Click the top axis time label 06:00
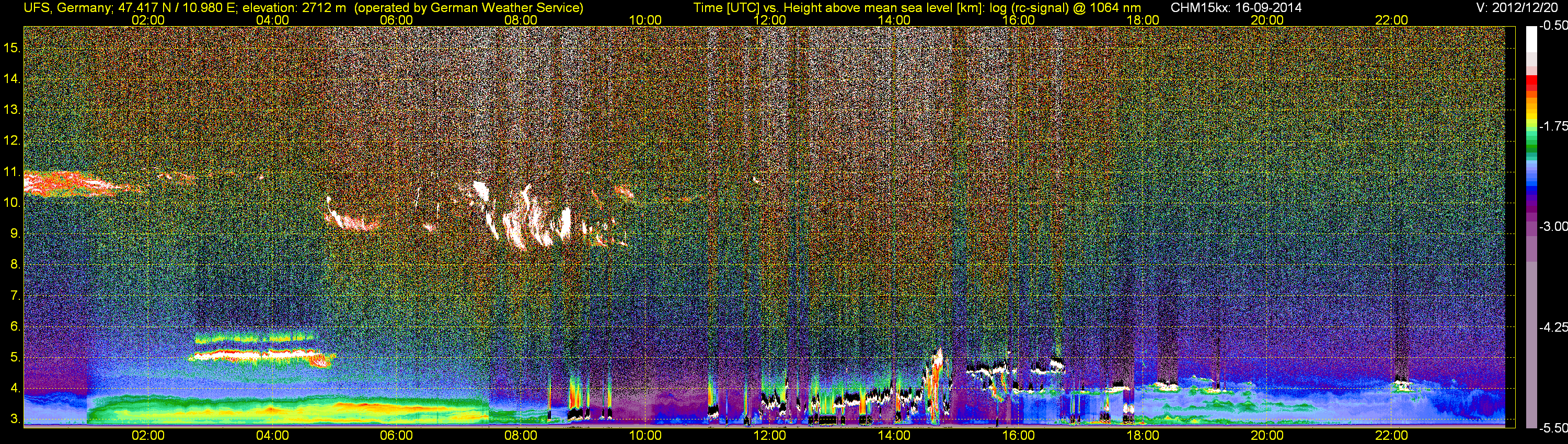Image resolution: width=1568 pixels, height=444 pixels. [396, 20]
